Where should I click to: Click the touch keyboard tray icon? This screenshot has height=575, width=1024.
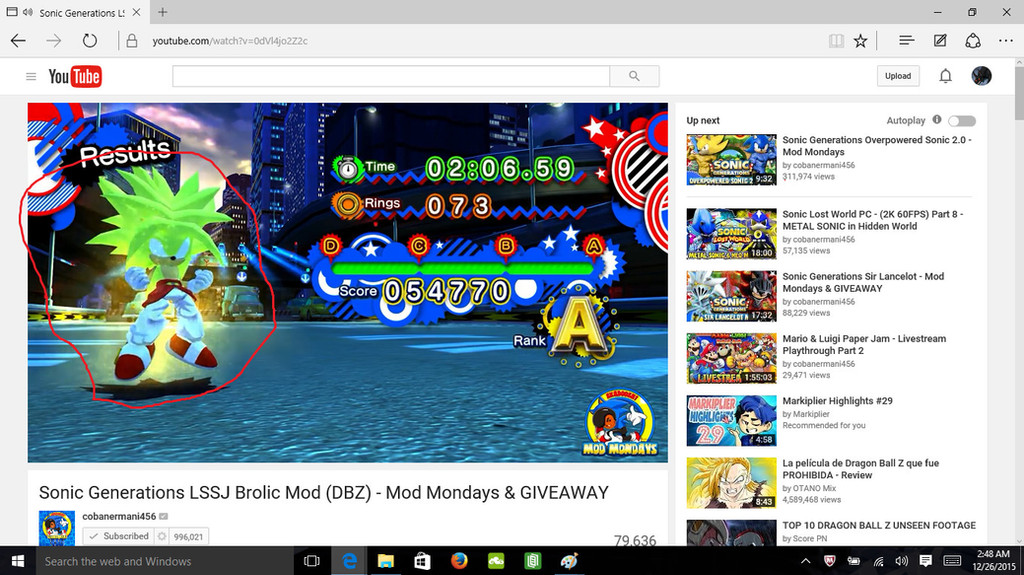(952, 561)
